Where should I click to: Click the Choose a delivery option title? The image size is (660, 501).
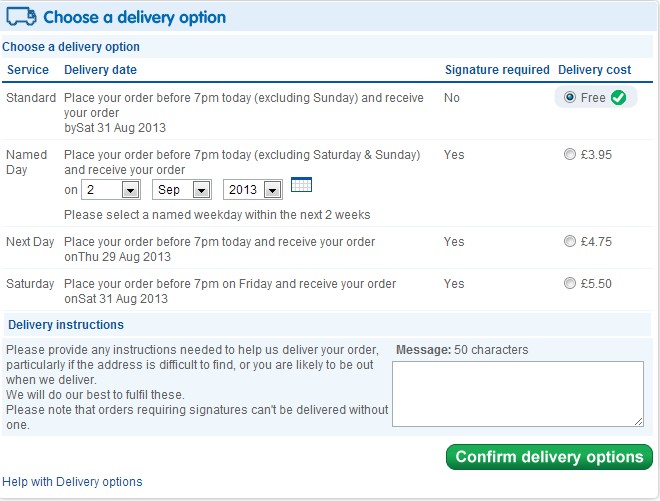tap(134, 17)
